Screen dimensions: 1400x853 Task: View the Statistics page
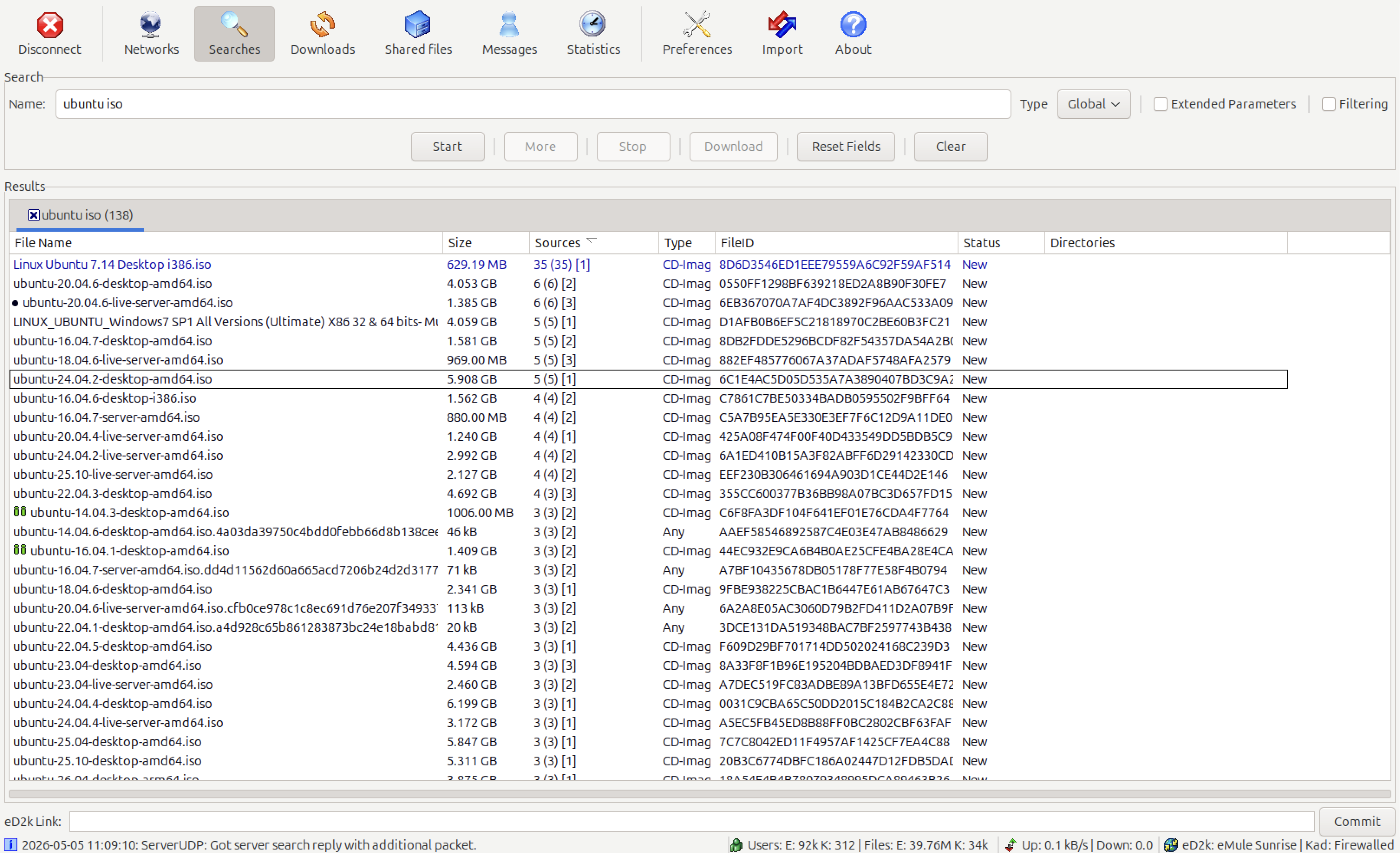(593, 33)
